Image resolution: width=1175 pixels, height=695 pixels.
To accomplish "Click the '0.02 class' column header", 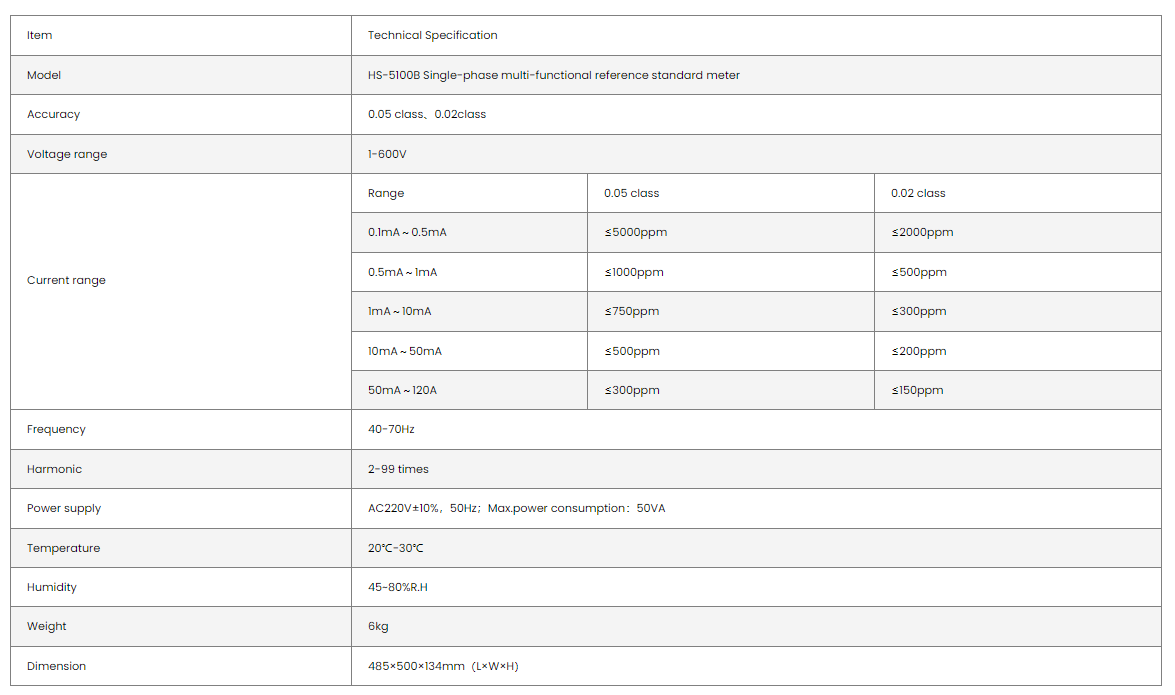I will coord(917,193).
